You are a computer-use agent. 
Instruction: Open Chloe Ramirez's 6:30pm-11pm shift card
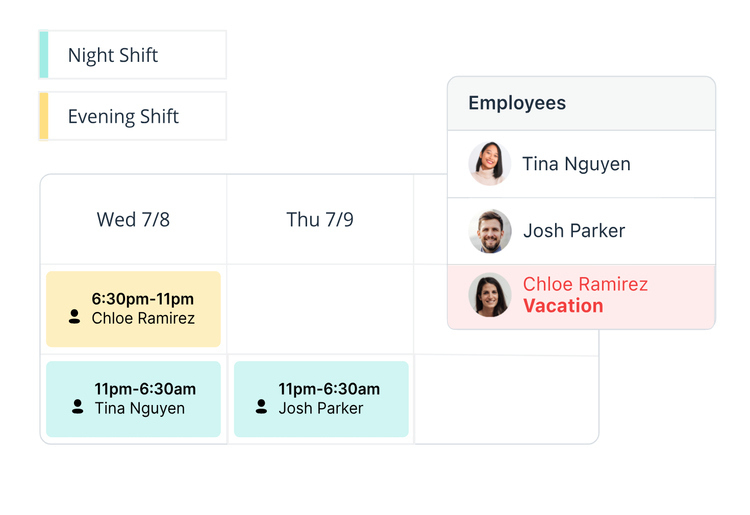[133, 309]
